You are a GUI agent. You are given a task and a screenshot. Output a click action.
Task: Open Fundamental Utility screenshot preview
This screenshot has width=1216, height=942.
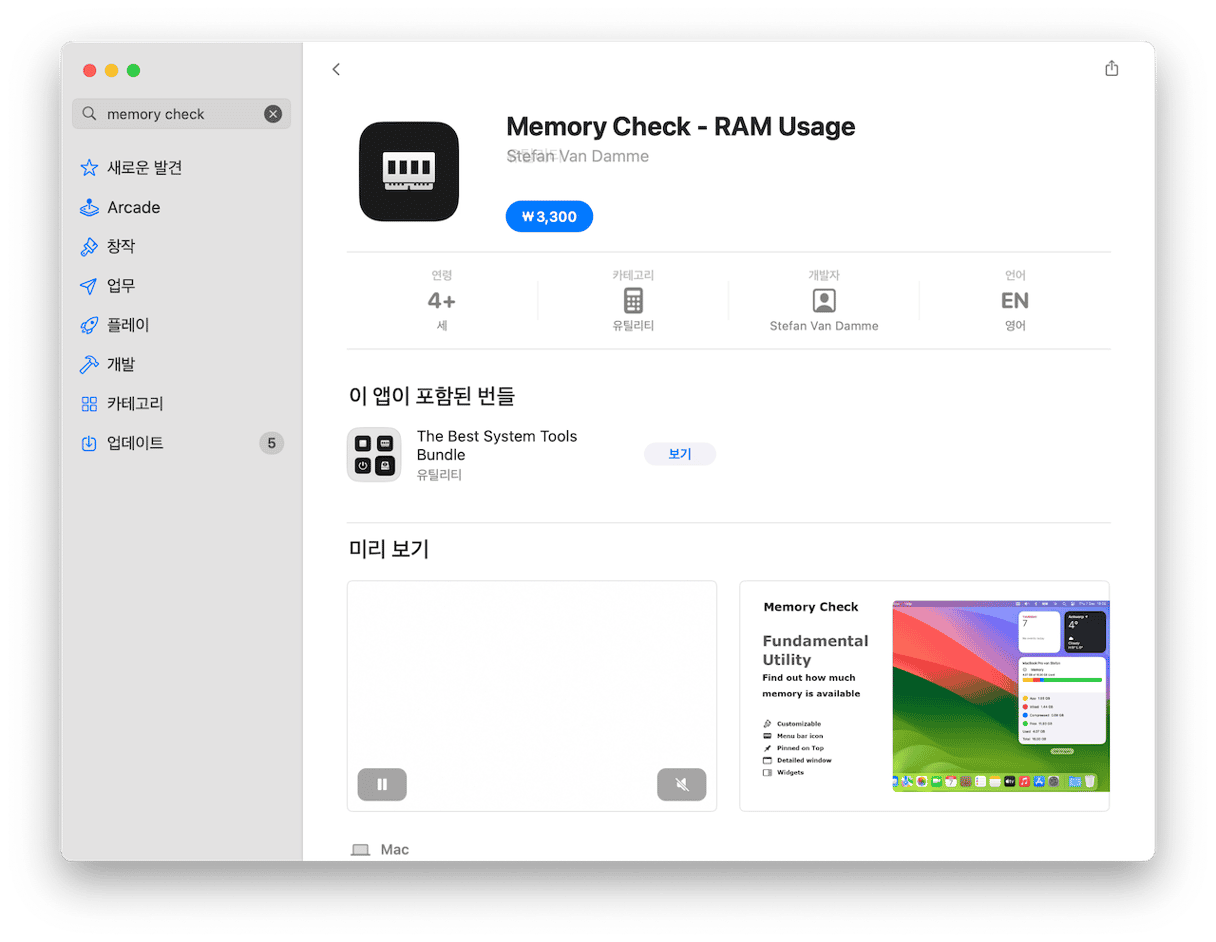pyautogui.click(x=924, y=696)
